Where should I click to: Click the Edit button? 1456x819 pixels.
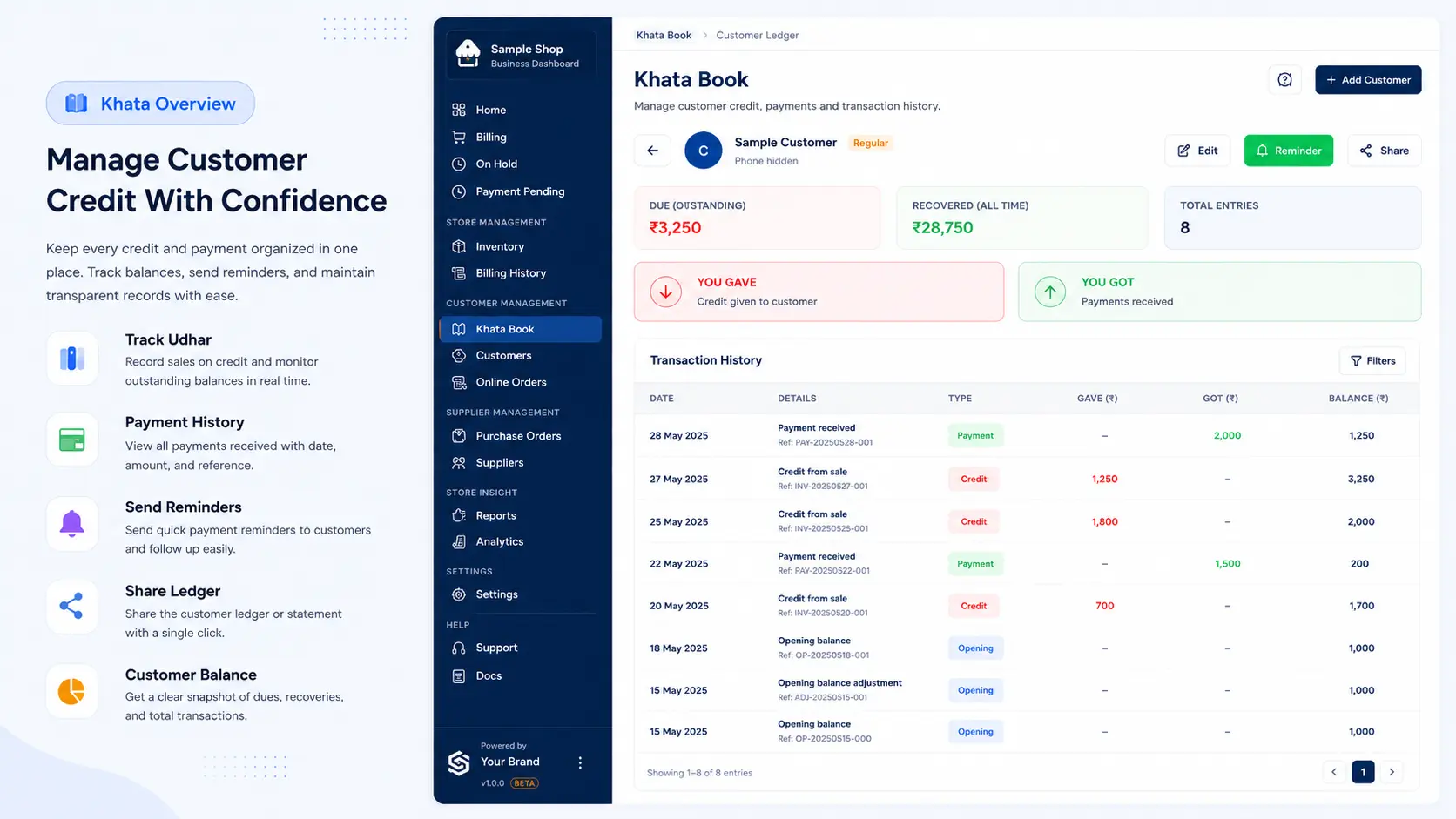1197,151
